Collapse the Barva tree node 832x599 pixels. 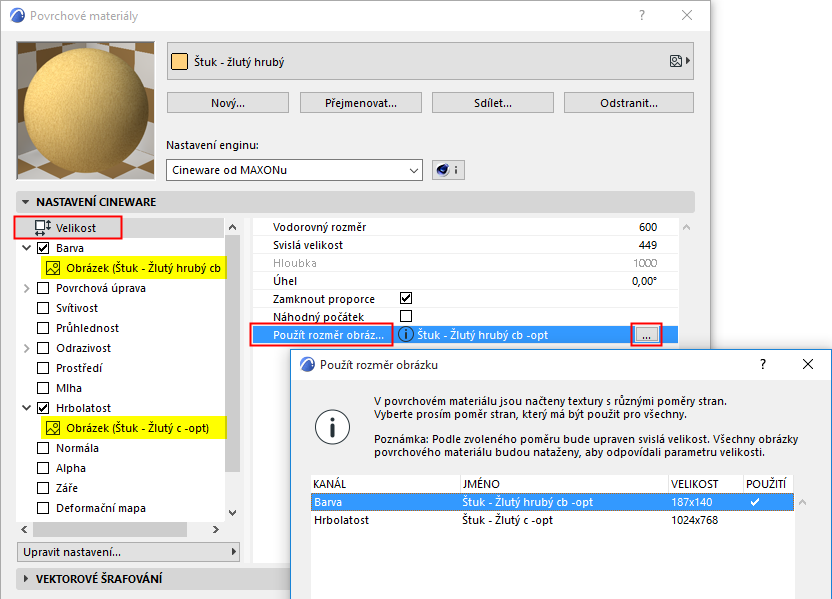[x=26, y=248]
